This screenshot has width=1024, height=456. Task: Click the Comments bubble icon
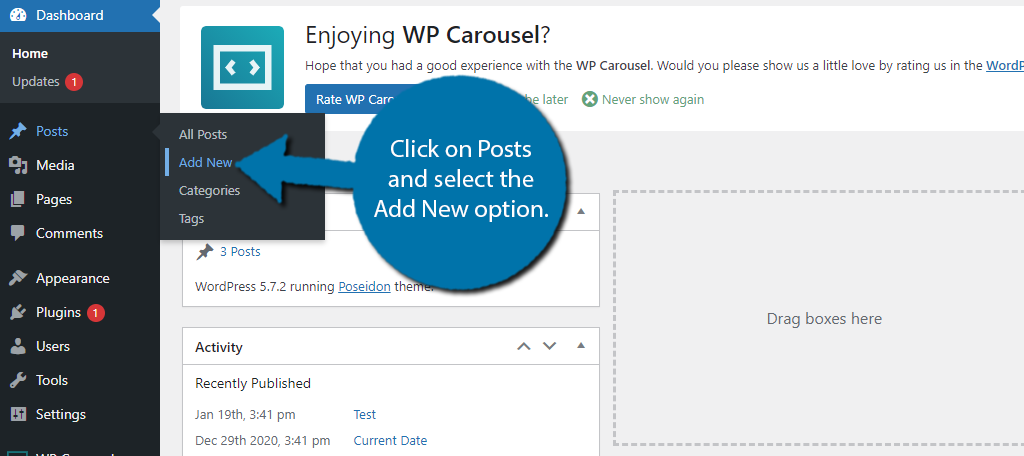[18, 234]
